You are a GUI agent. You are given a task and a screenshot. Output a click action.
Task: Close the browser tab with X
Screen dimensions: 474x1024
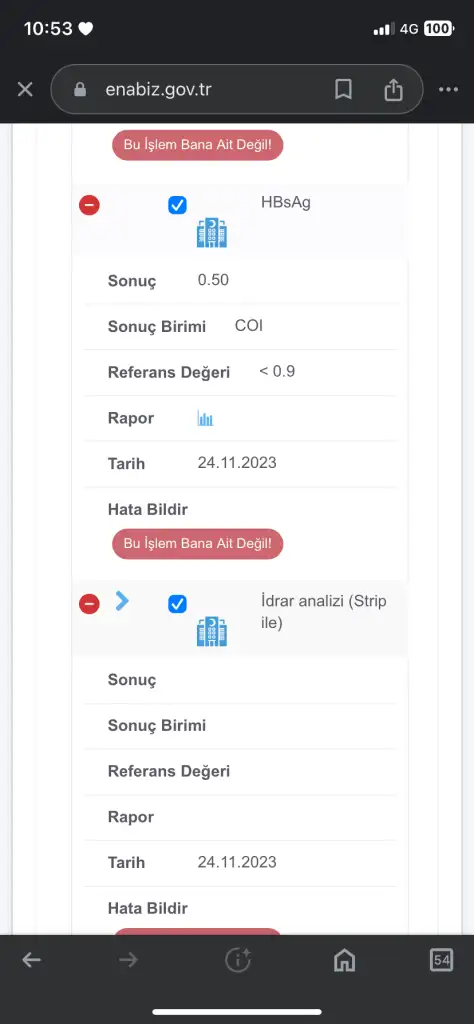[x=25, y=89]
